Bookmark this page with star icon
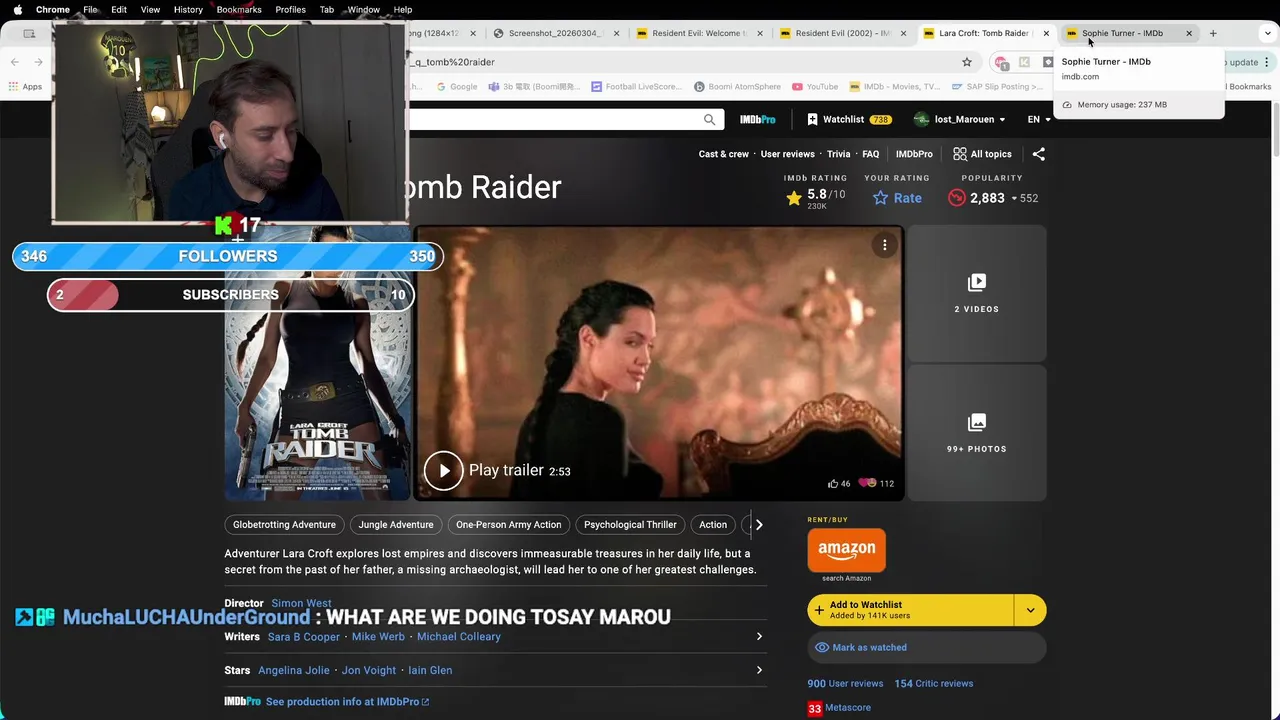Screen dimensions: 1280x720 pos(966,62)
